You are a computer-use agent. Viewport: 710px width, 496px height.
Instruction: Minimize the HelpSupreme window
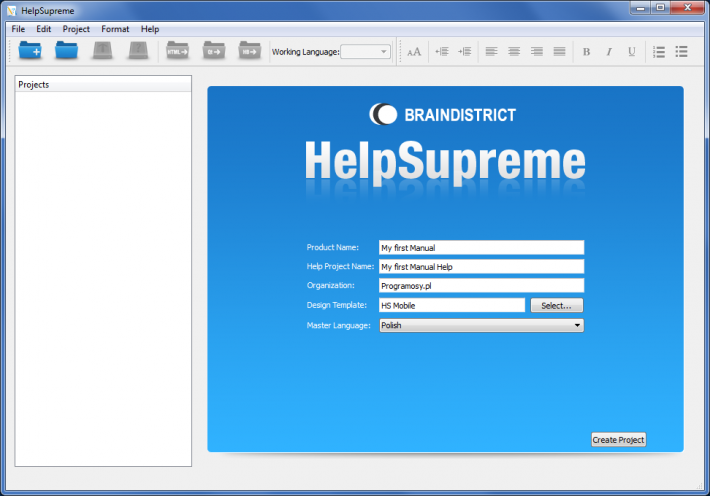pyautogui.click(x=640, y=8)
